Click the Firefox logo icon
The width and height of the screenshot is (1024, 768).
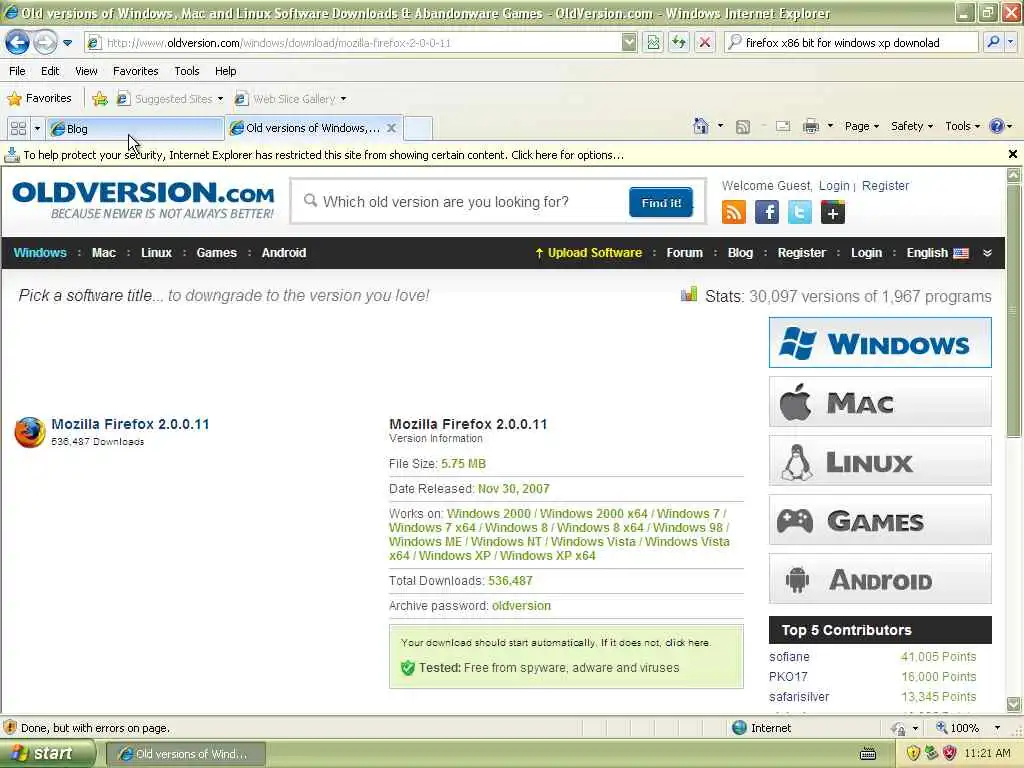pyautogui.click(x=30, y=432)
